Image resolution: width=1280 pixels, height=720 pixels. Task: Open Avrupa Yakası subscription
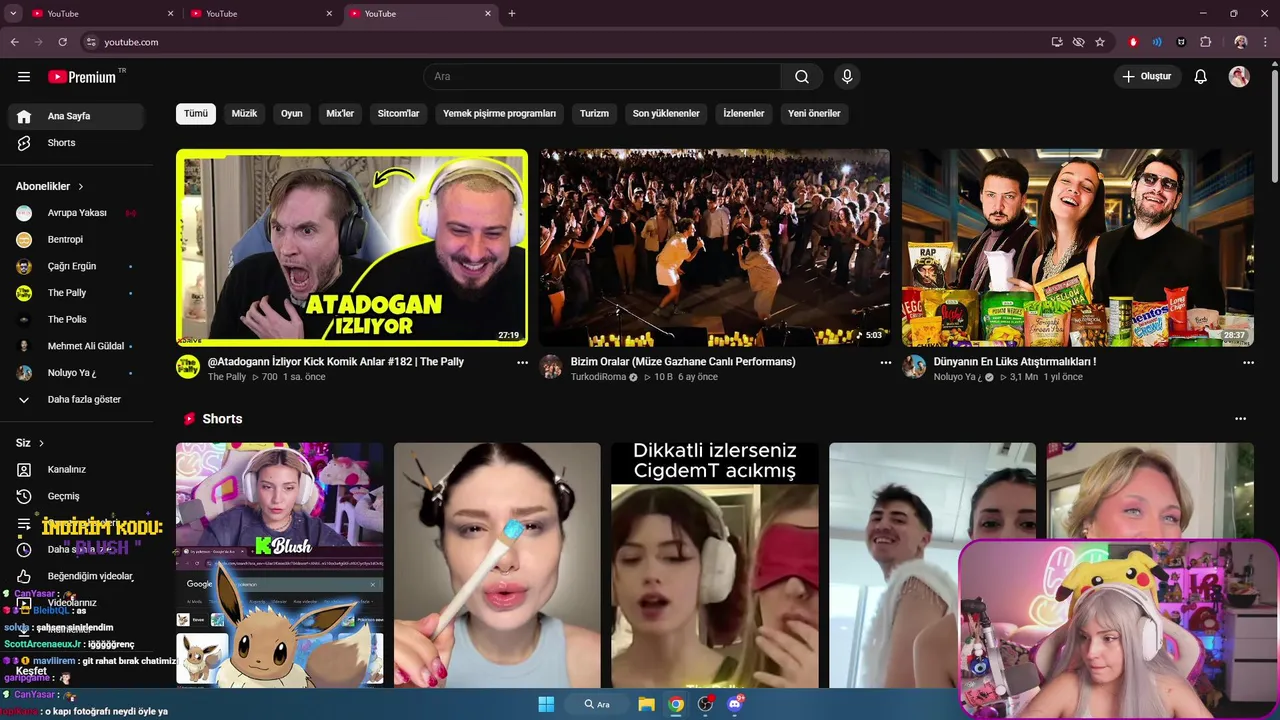coord(76,213)
